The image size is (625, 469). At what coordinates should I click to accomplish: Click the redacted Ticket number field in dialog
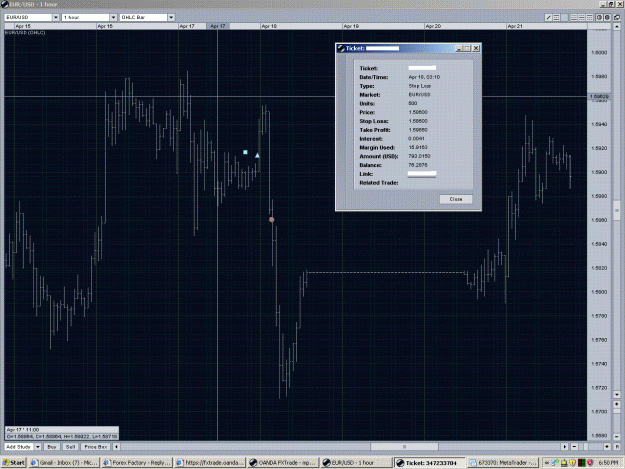[422, 68]
